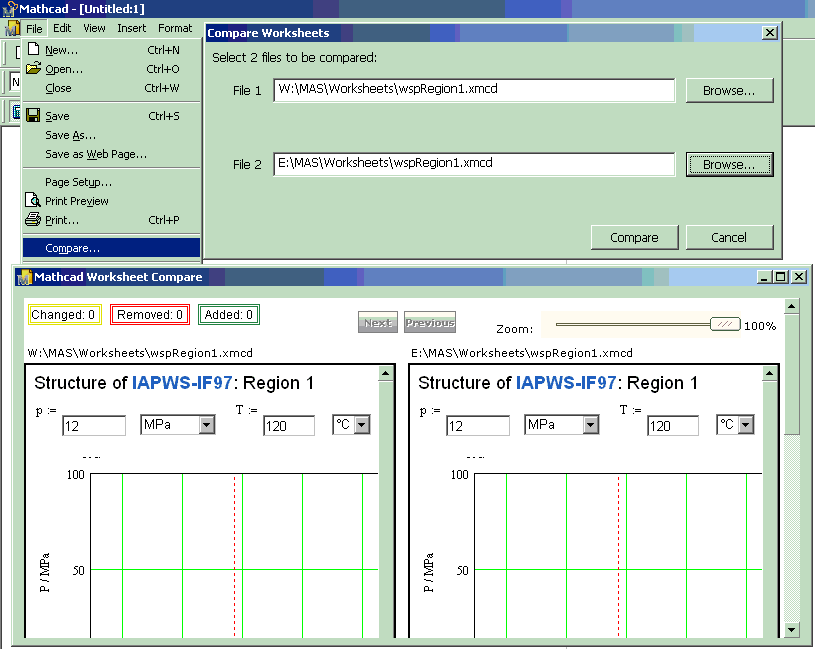Image resolution: width=815 pixels, height=649 pixels.
Task: Click the T value field in left worksheet
Action: click(x=289, y=426)
